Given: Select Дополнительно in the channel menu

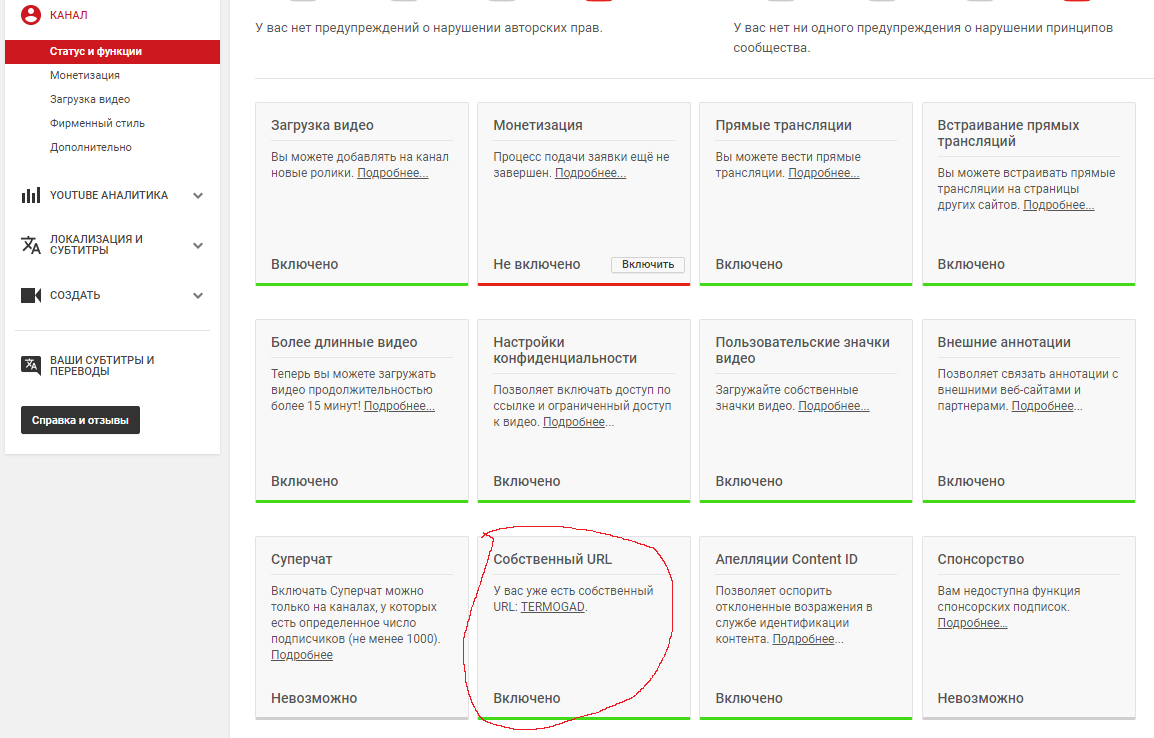Looking at the screenshot, I should (91, 147).
